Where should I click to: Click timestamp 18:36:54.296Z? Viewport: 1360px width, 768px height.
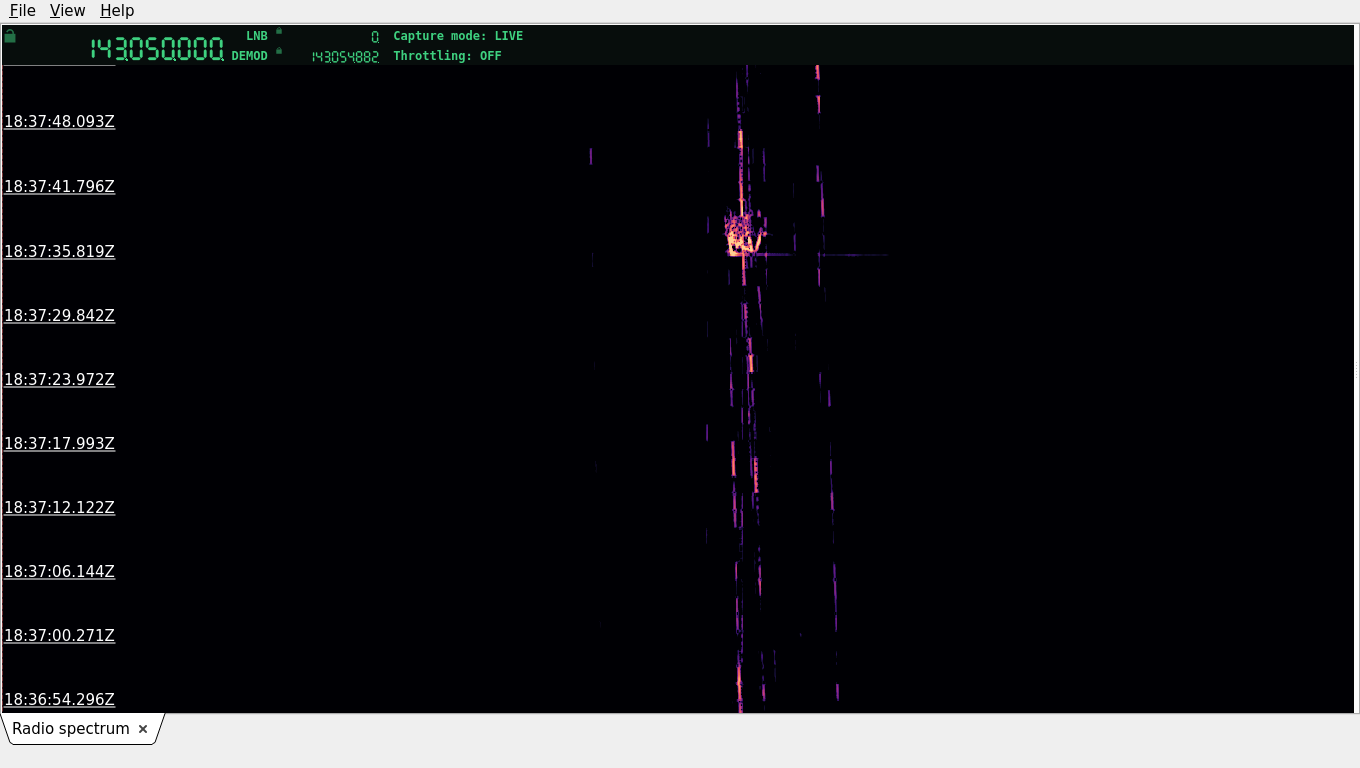pos(59,699)
